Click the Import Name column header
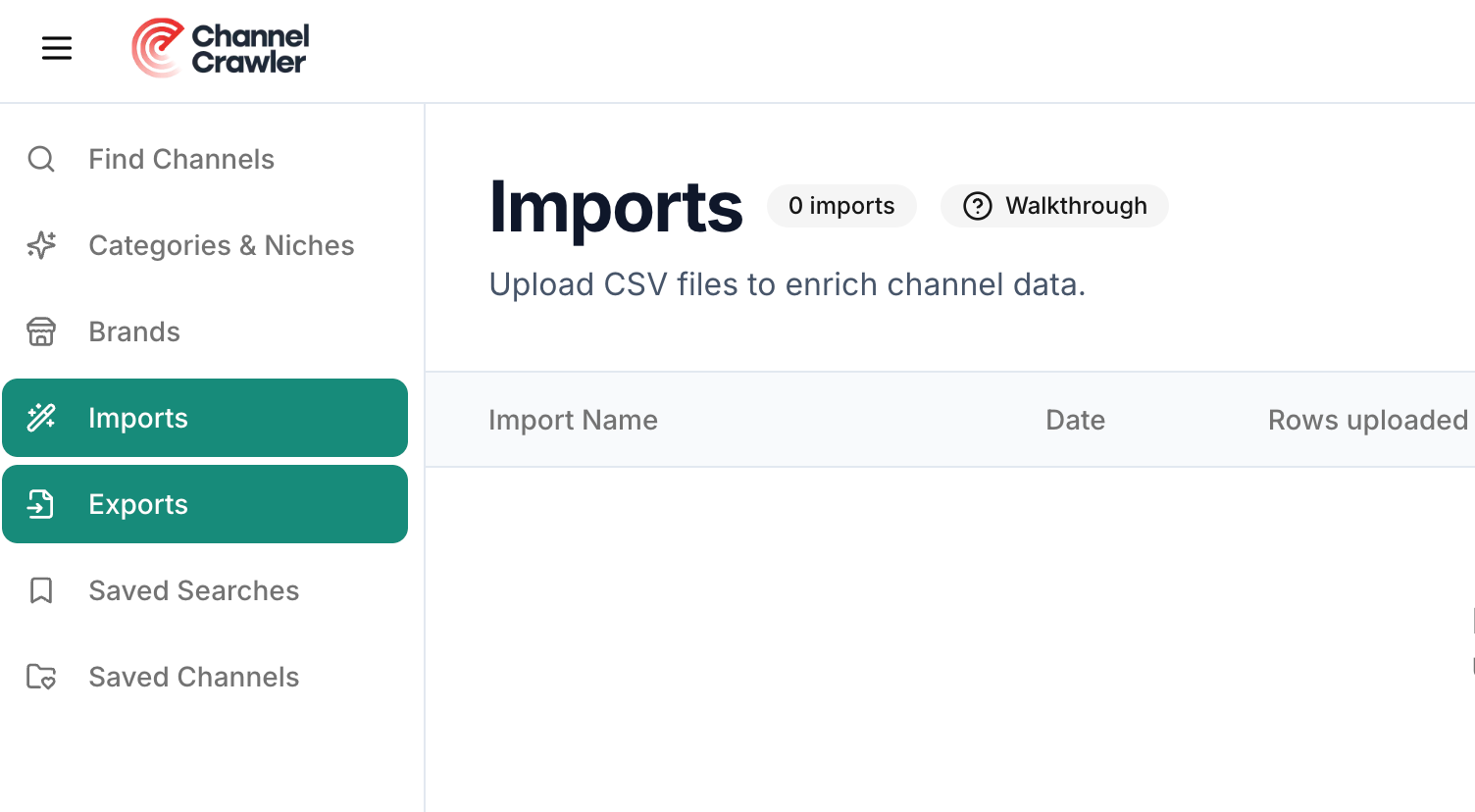Viewport: 1475px width, 812px height. [573, 420]
